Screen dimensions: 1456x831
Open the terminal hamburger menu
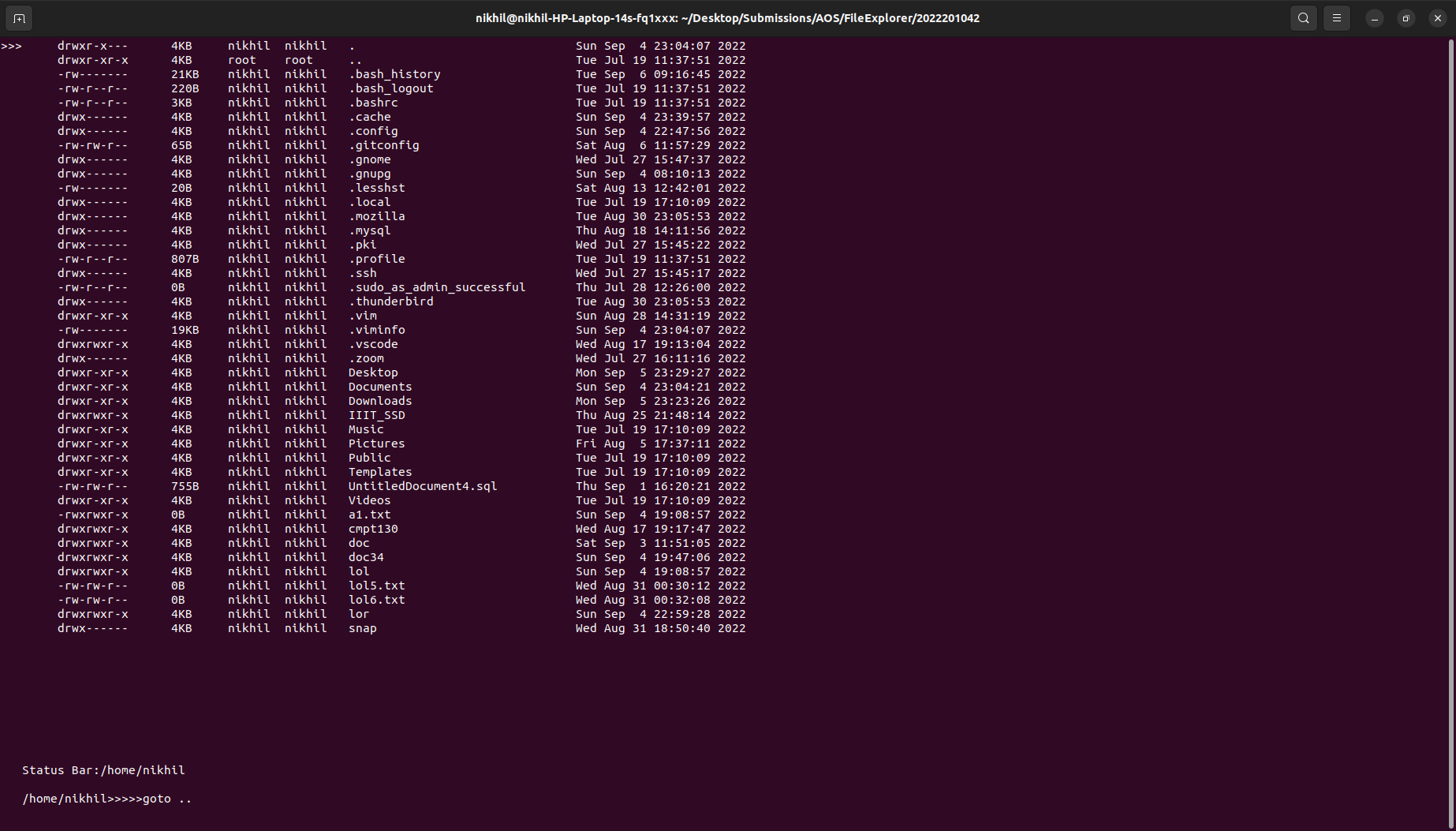1336,17
